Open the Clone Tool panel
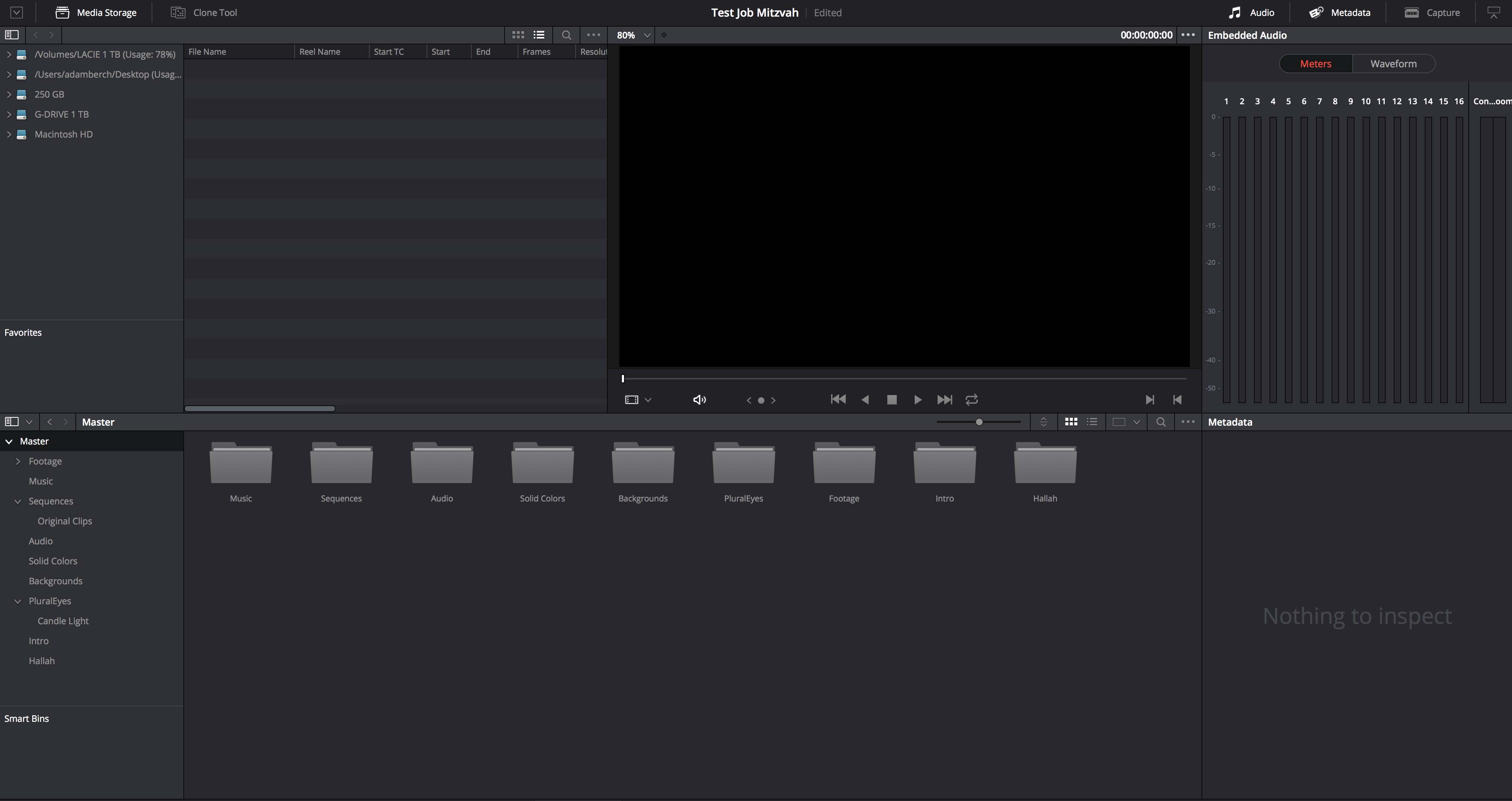 point(204,12)
